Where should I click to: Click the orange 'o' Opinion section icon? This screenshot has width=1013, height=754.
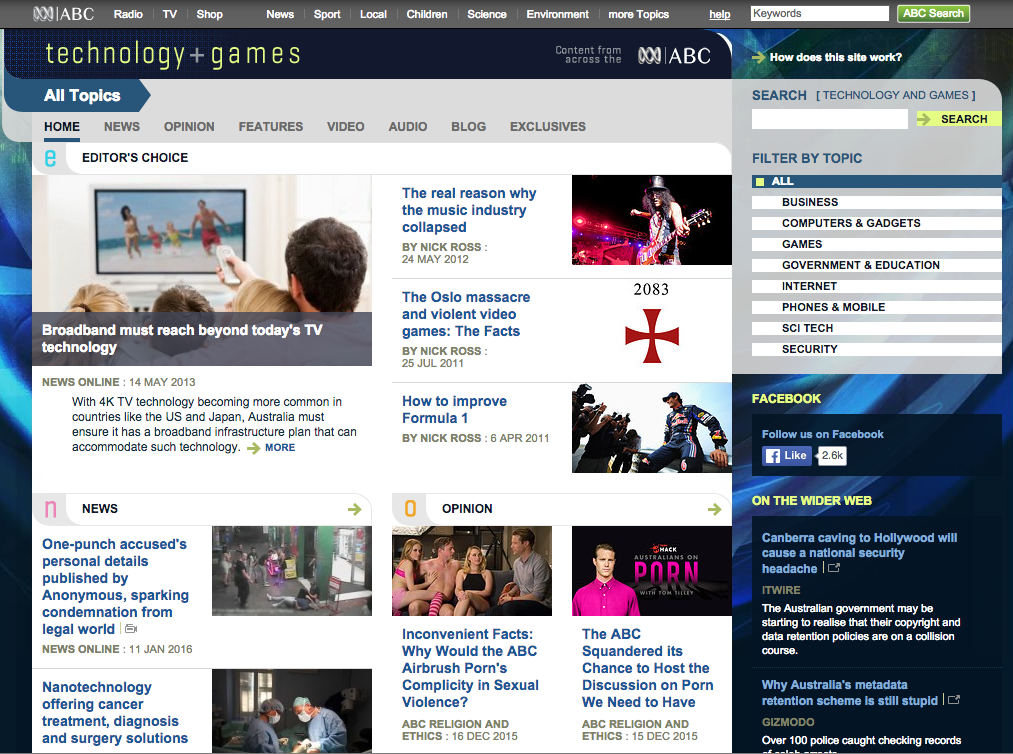(410, 509)
